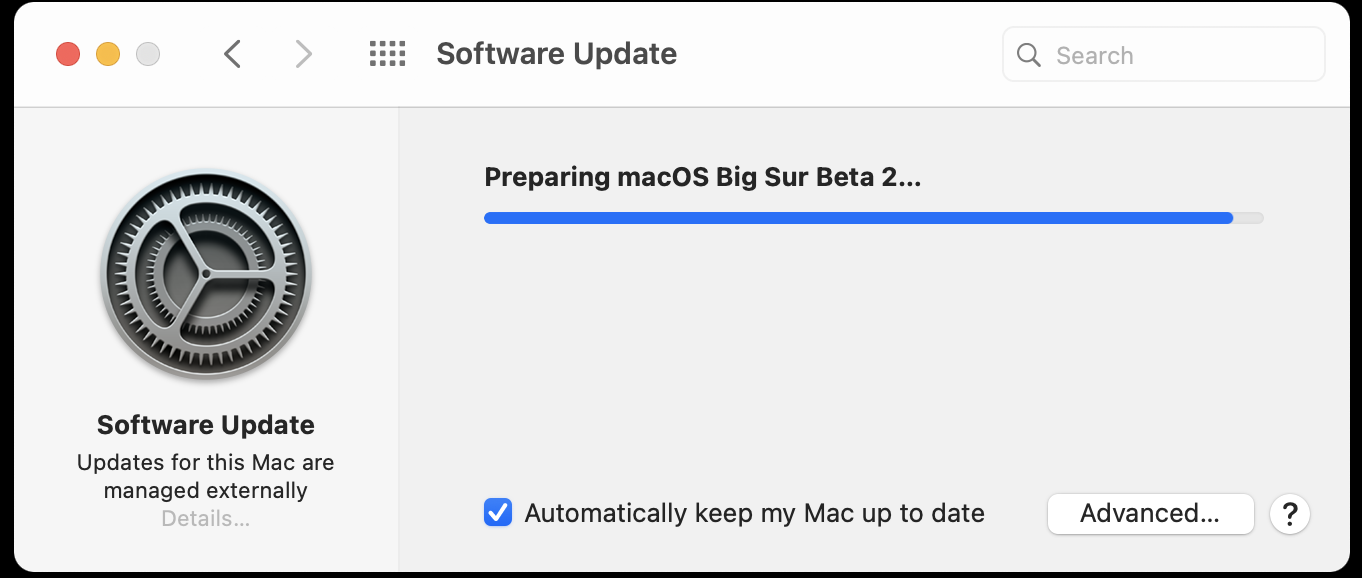Click the gray zoom window button
1362x578 pixels.
coord(148,54)
